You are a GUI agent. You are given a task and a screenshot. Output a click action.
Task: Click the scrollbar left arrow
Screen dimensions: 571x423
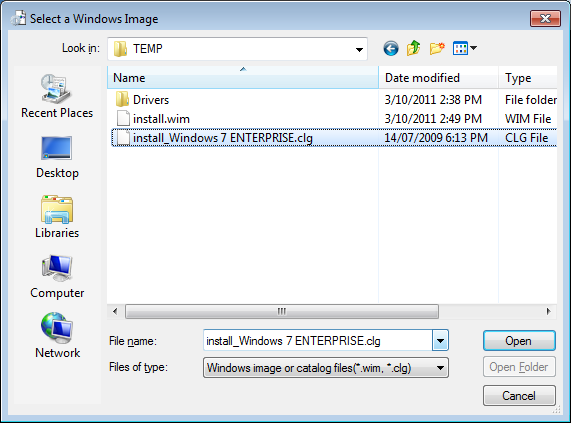pos(115,311)
